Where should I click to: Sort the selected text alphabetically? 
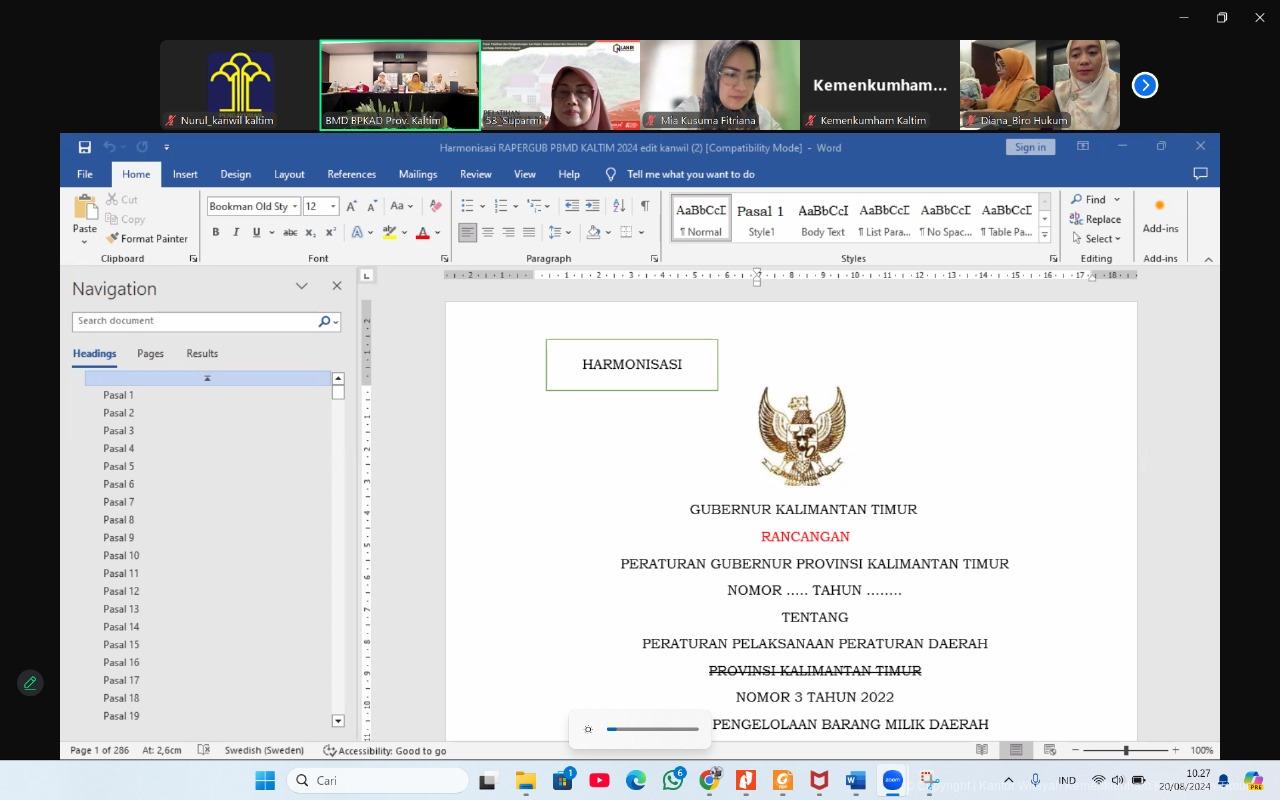click(x=619, y=206)
